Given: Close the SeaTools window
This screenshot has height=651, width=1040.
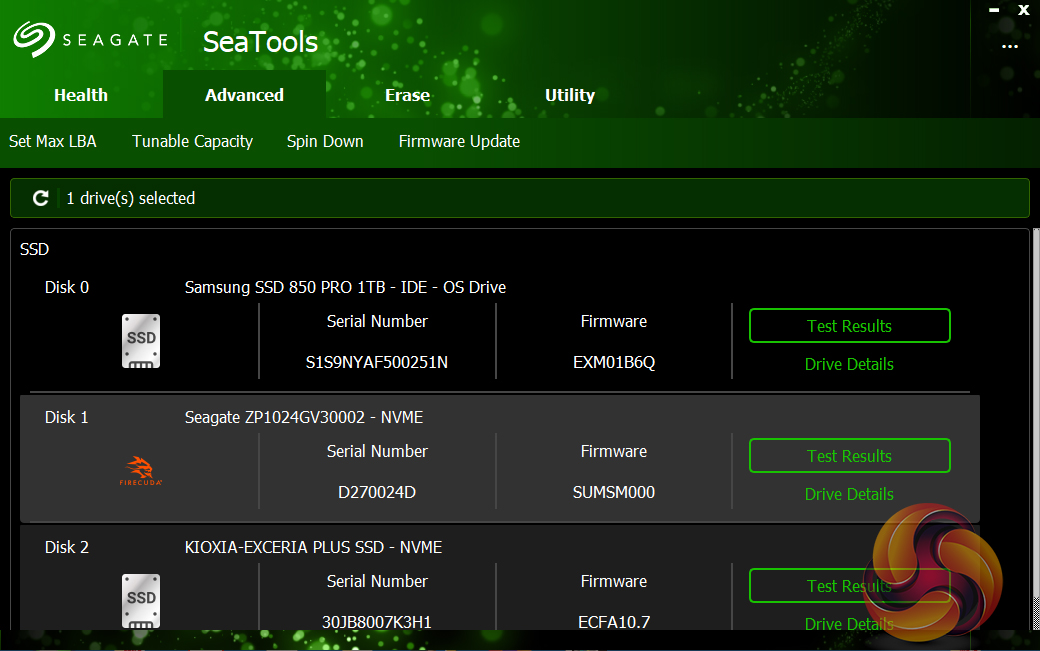Looking at the screenshot, I should click(1024, 10).
